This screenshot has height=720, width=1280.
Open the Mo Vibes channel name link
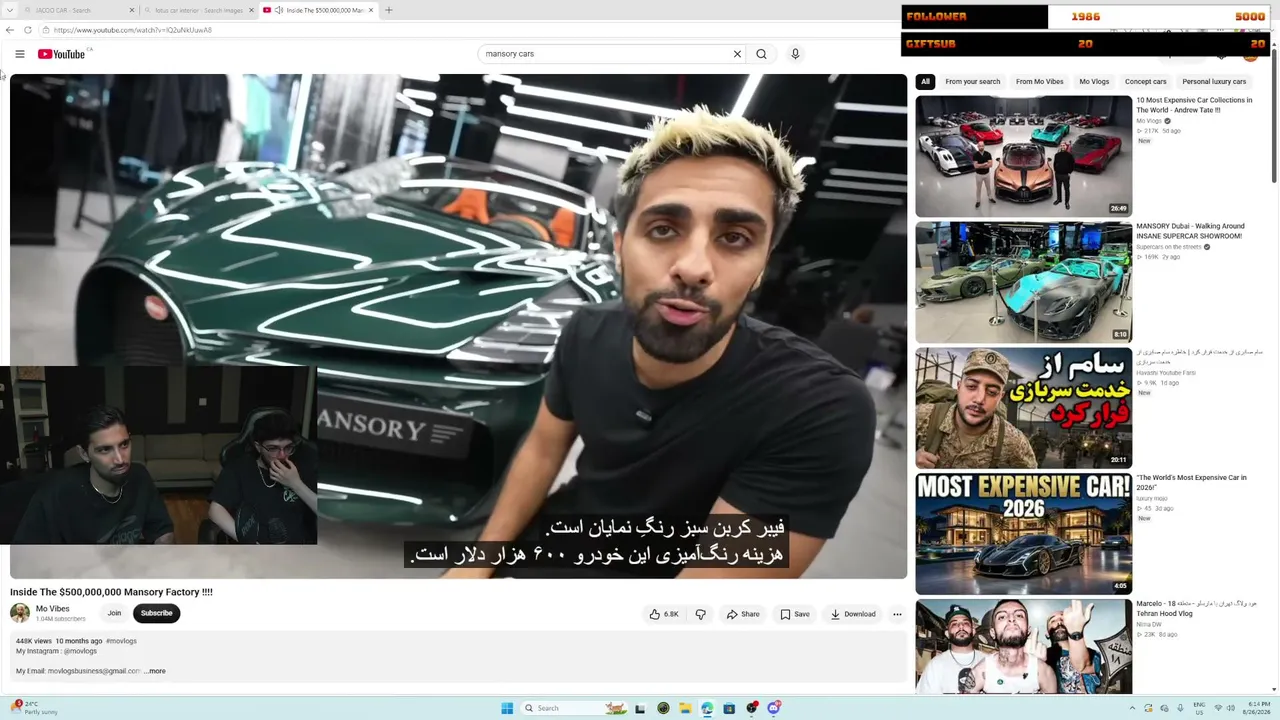pos(53,609)
